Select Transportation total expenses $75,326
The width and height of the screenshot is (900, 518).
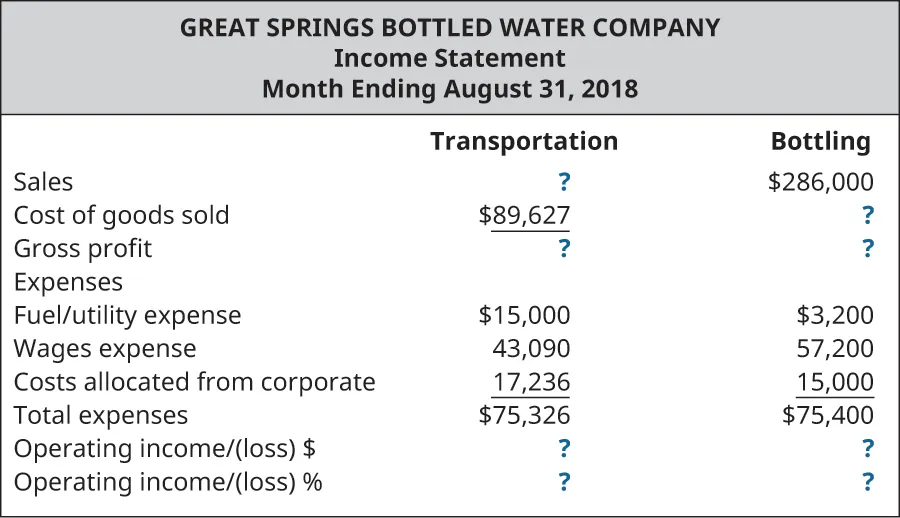click(x=525, y=415)
